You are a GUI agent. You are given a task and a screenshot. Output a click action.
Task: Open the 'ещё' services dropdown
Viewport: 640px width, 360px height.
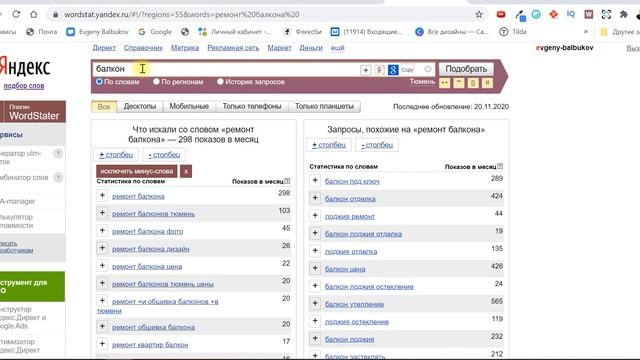337,48
